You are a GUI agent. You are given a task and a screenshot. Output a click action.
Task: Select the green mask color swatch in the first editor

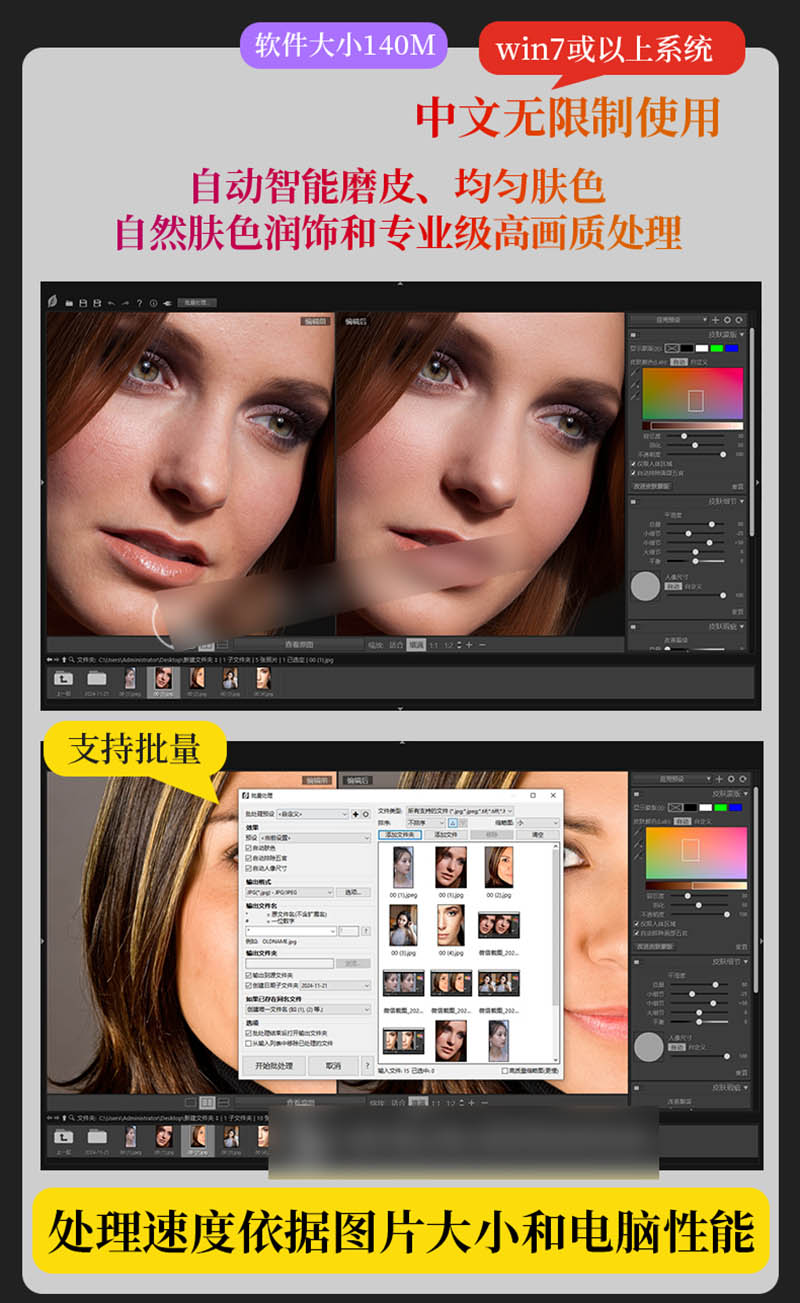point(717,348)
